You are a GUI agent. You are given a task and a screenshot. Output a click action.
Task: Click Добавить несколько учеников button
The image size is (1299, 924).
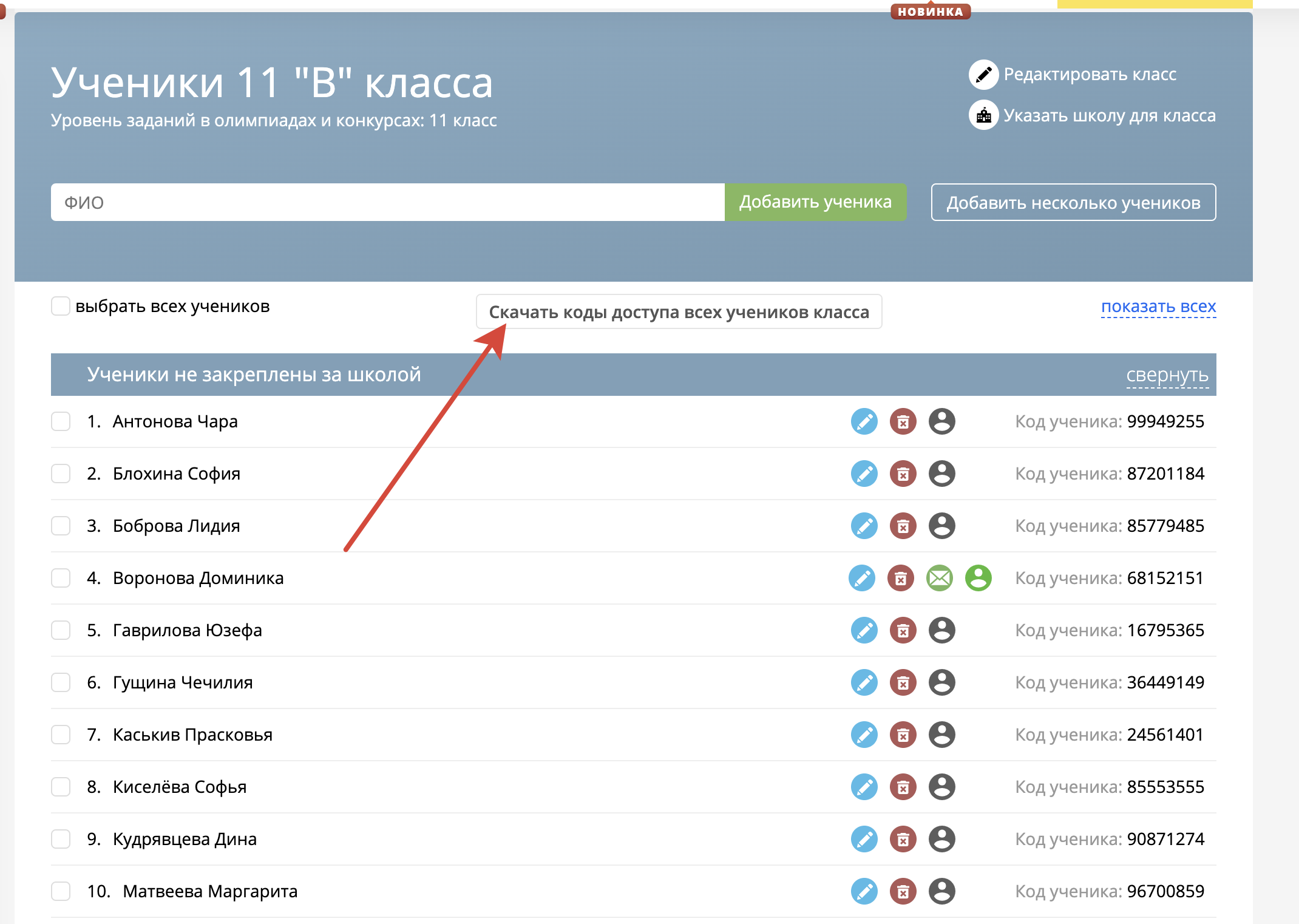[1073, 202]
